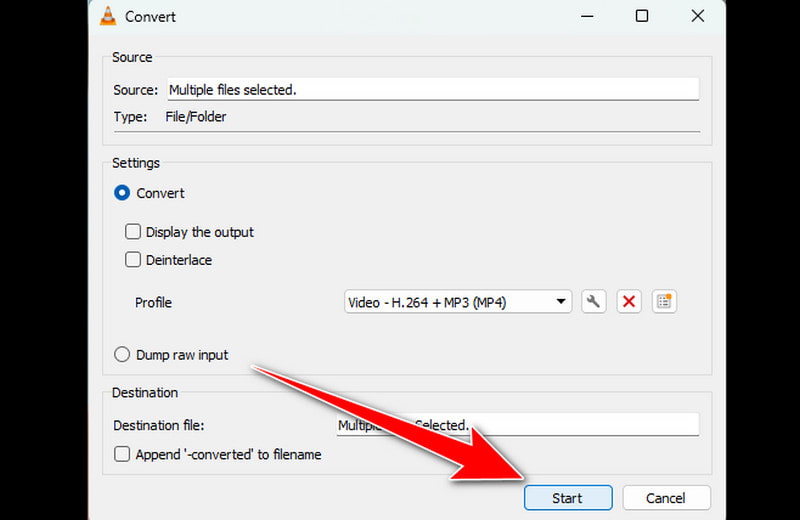Create a new profile with list icon
Screen dimensions: 800x520
click(664, 302)
